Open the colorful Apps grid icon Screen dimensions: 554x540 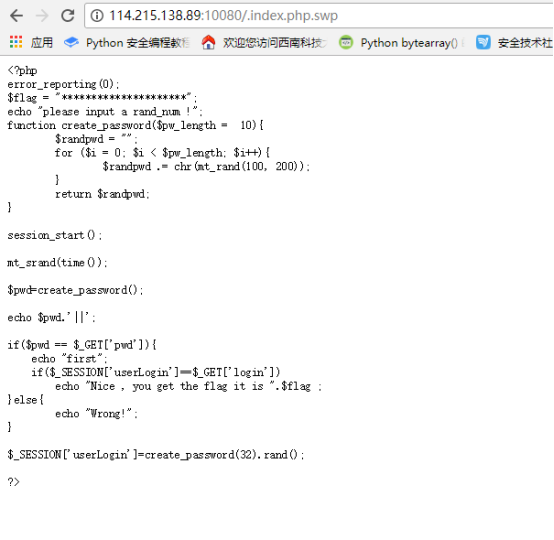click(16, 42)
